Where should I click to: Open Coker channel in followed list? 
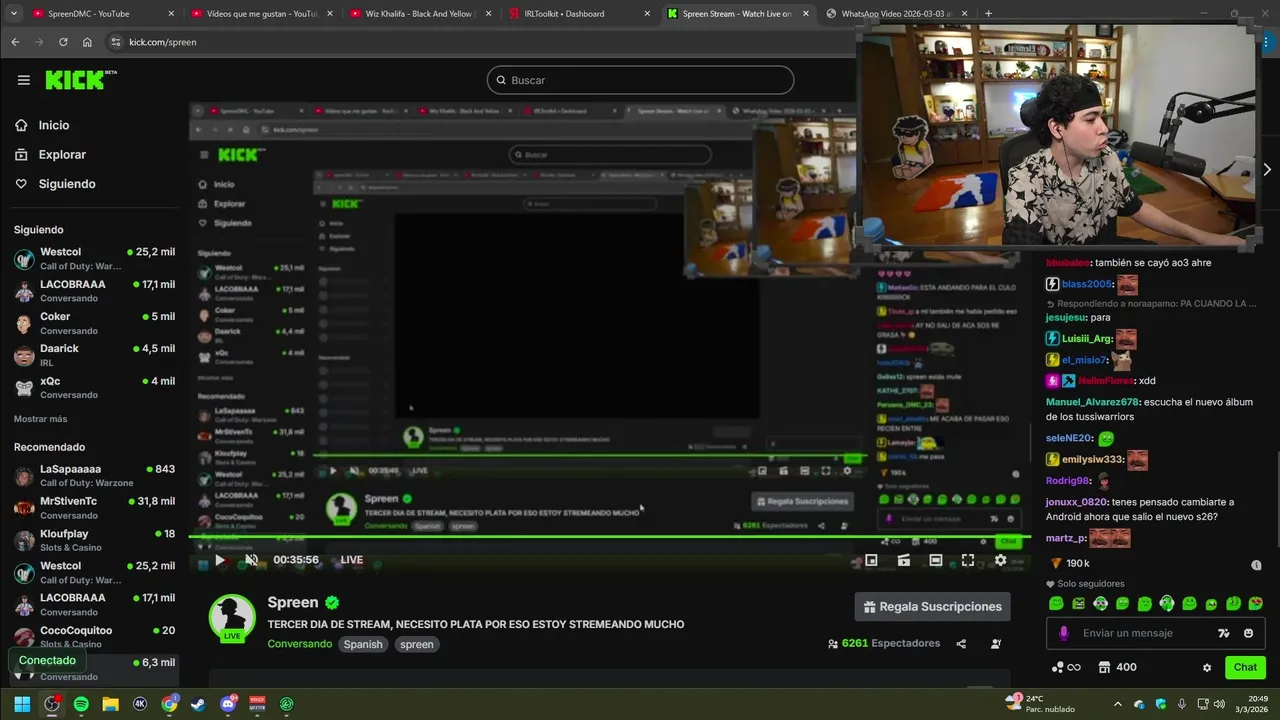(x=94, y=323)
